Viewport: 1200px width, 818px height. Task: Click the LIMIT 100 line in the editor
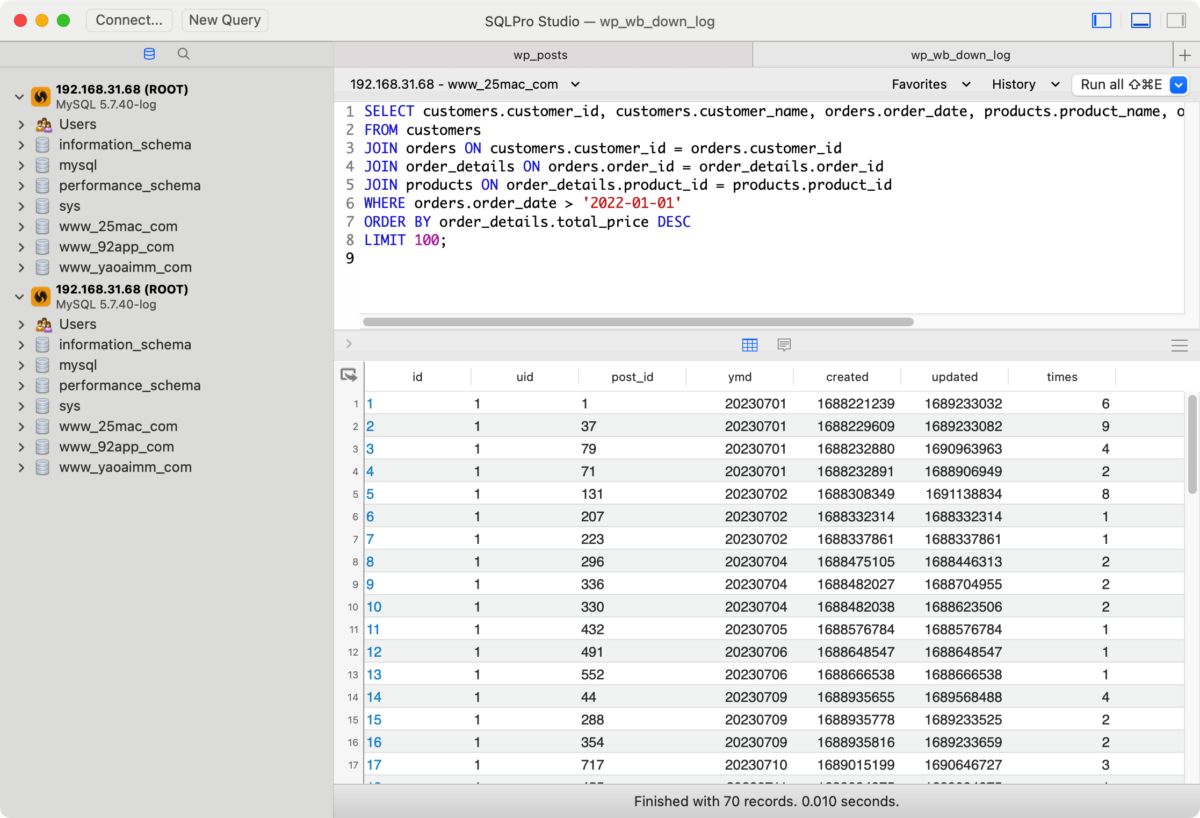pyautogui.click(x=405, y=240)
